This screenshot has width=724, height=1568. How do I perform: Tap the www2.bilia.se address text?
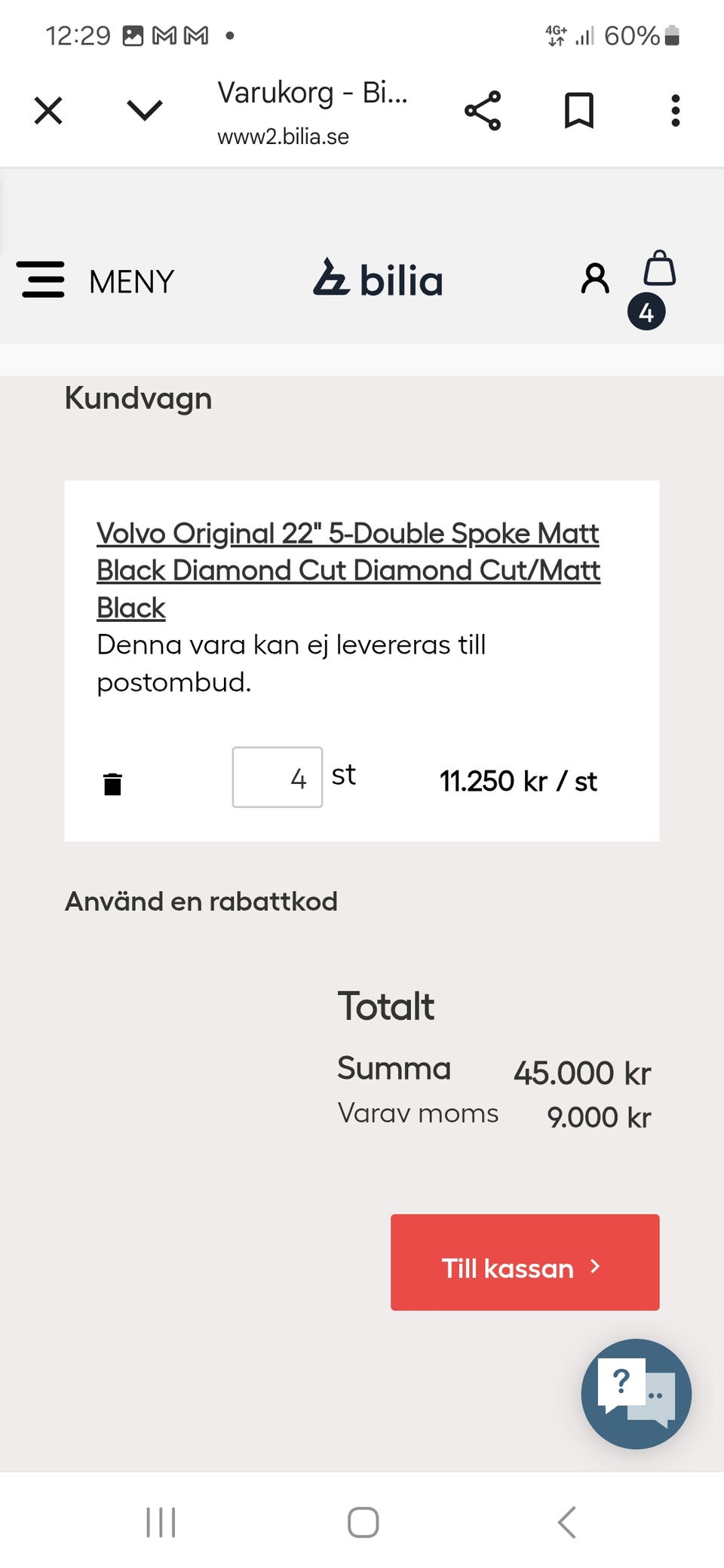[283, 136]
